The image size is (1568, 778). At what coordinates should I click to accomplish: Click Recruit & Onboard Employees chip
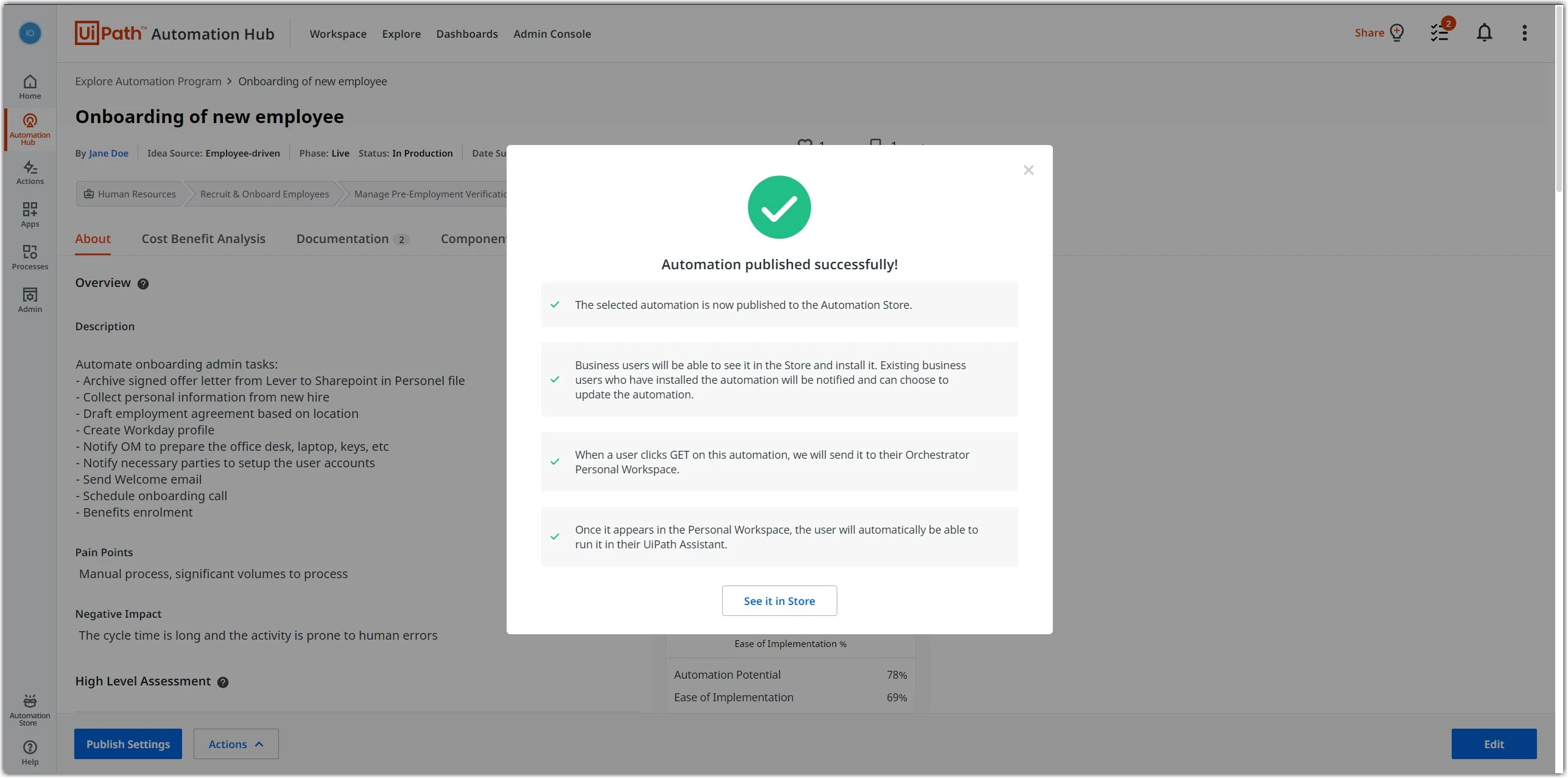(264, 194)
